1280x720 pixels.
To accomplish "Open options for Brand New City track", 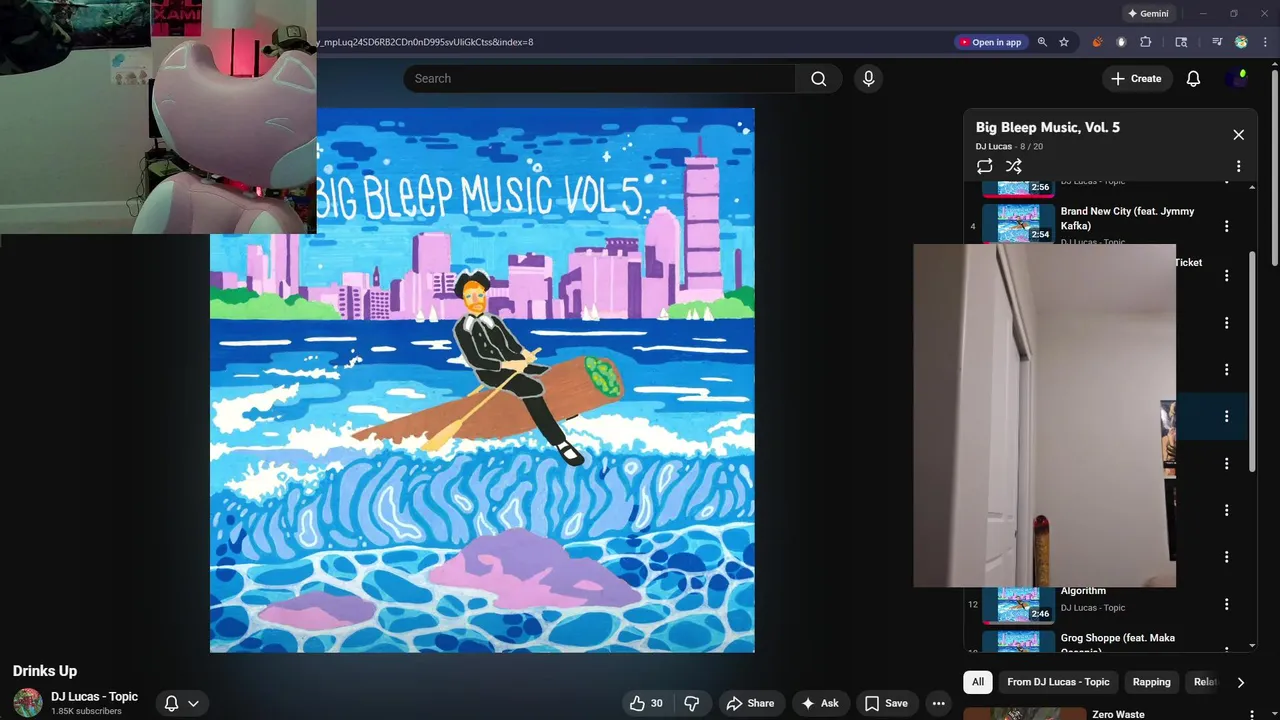I will click(x=1226, y=226).
